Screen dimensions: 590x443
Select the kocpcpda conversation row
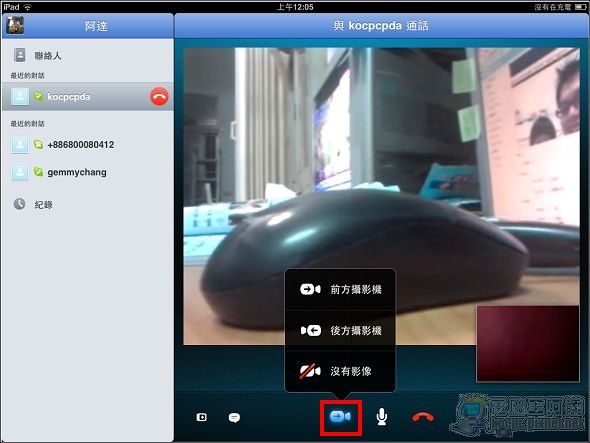pos(87,97)
